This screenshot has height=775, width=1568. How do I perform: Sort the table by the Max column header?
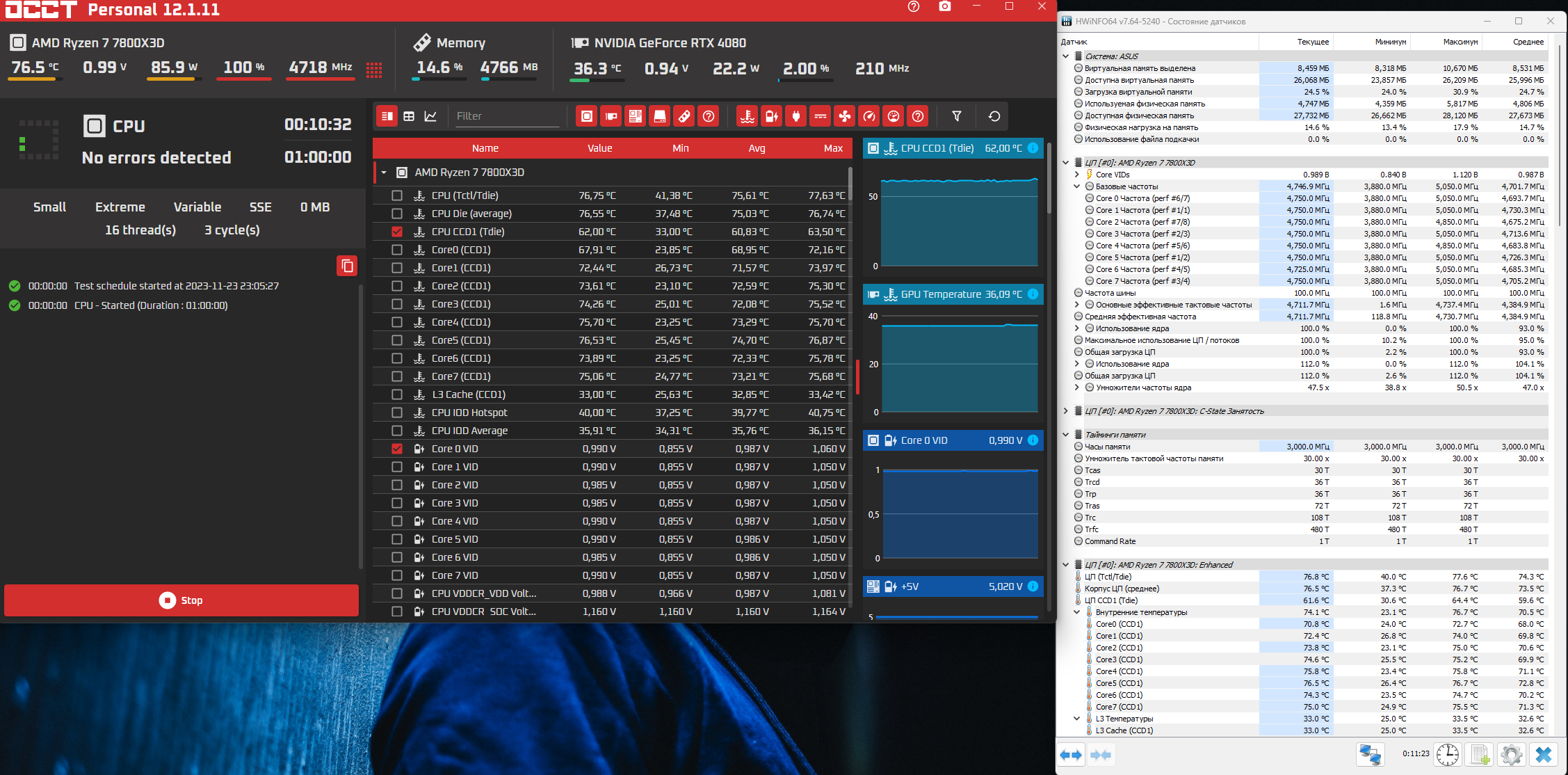[832, 148]
